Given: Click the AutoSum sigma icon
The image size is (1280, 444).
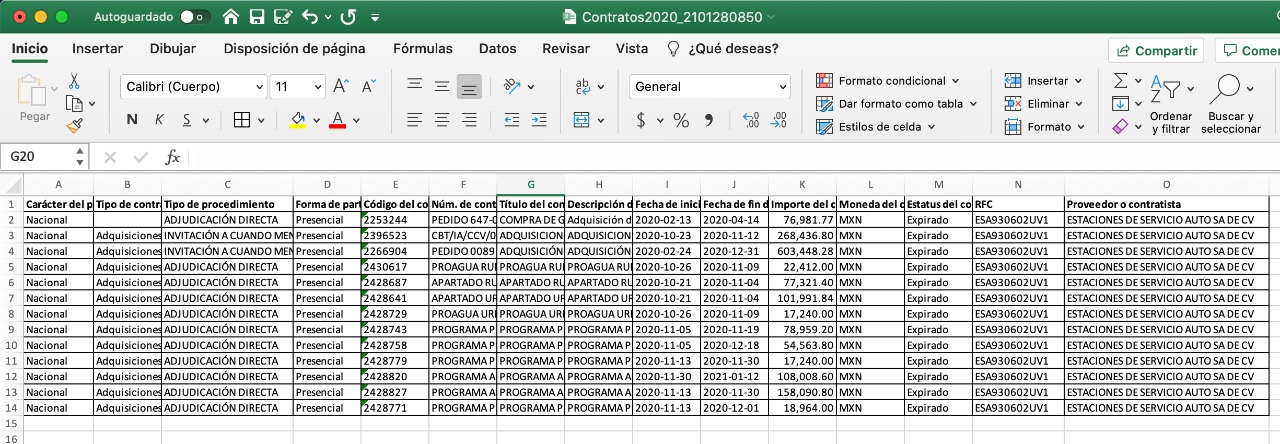Looking at the screenshot, I should (1121, 80).
